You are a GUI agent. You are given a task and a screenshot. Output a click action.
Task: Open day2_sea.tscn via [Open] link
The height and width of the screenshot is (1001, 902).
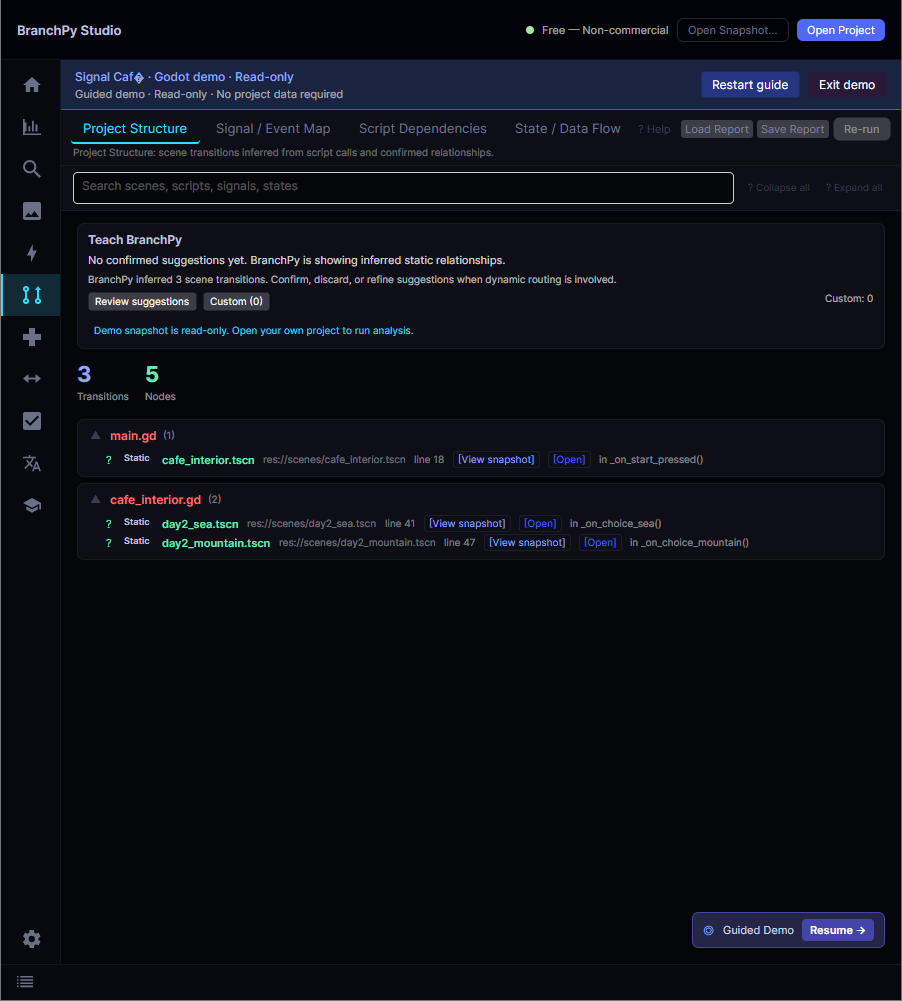tap(540, 523)
